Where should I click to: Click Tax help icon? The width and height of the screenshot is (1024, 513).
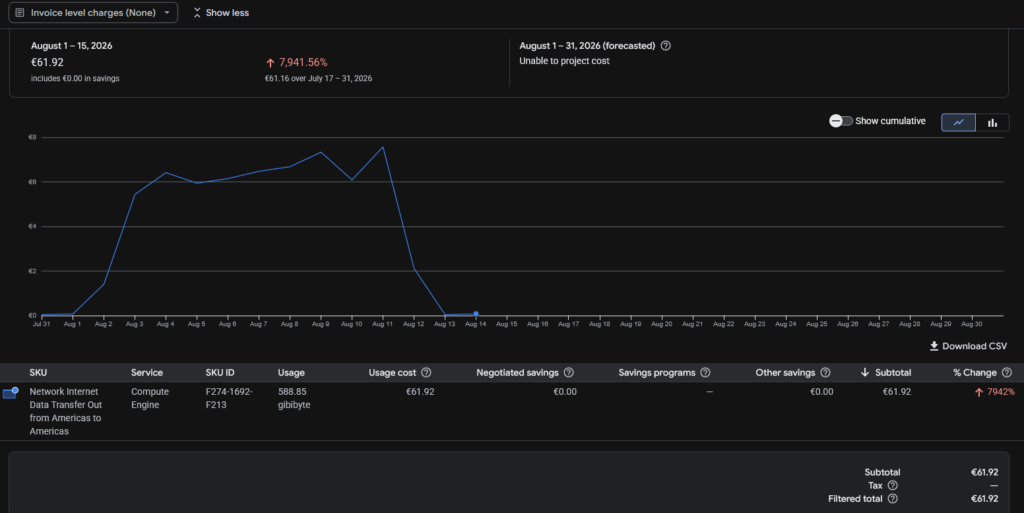click(893, 486)
